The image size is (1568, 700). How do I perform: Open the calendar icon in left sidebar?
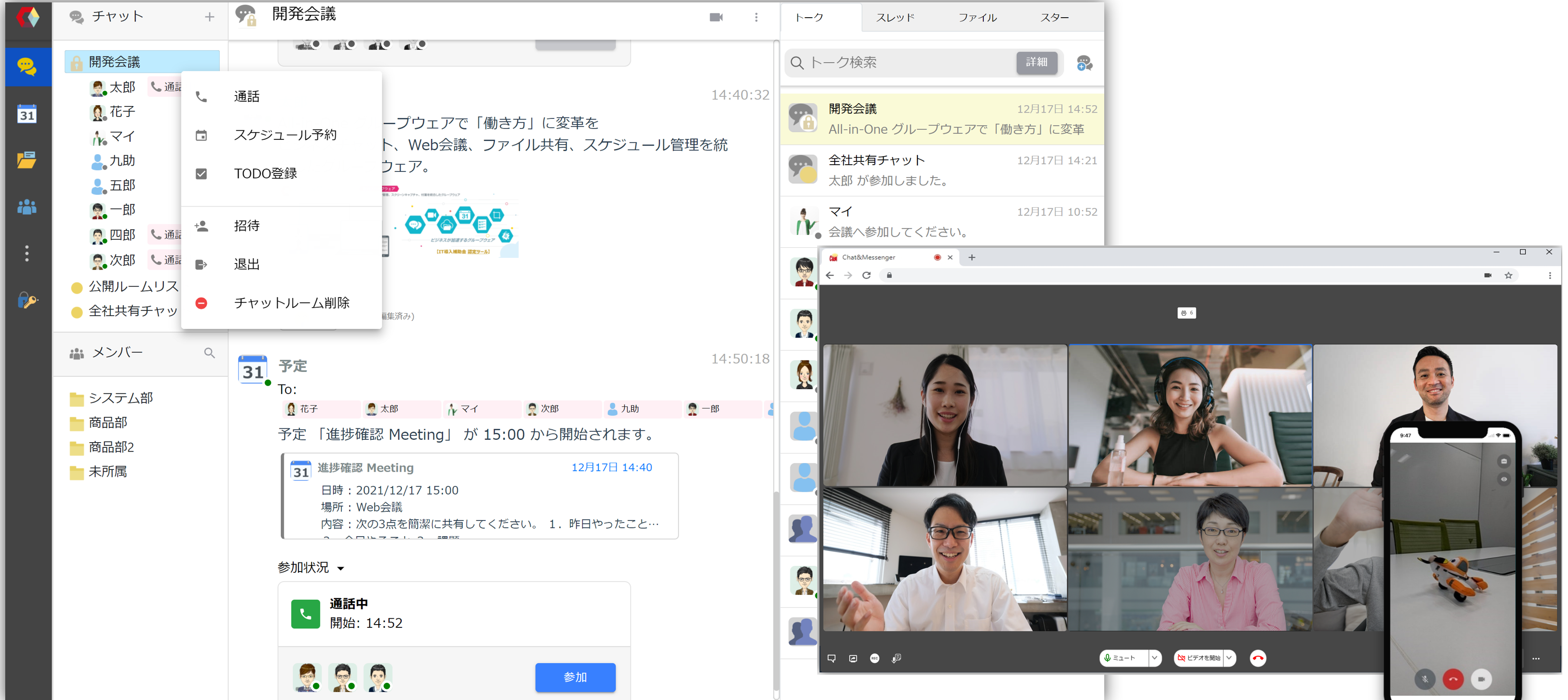(x=27, y=114)
